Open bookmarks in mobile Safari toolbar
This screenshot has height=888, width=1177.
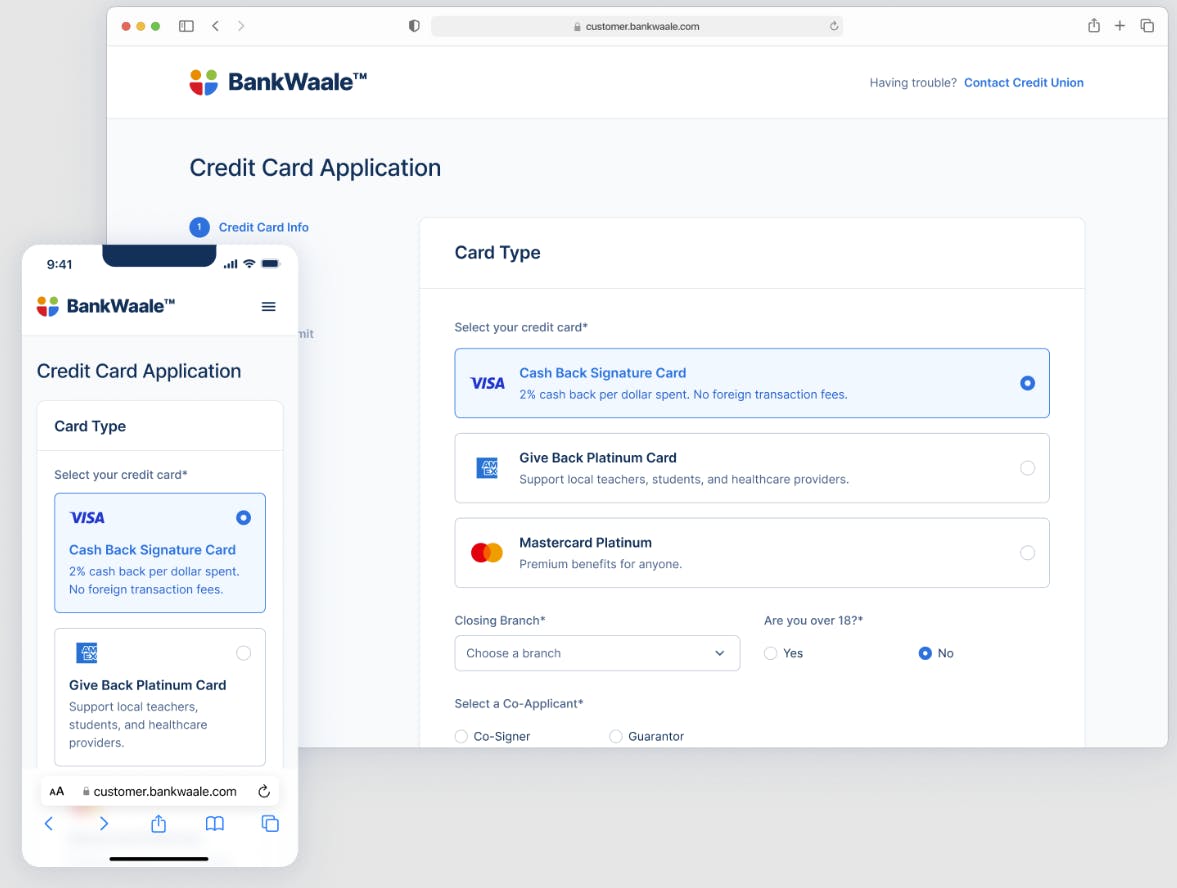(215, 823)
